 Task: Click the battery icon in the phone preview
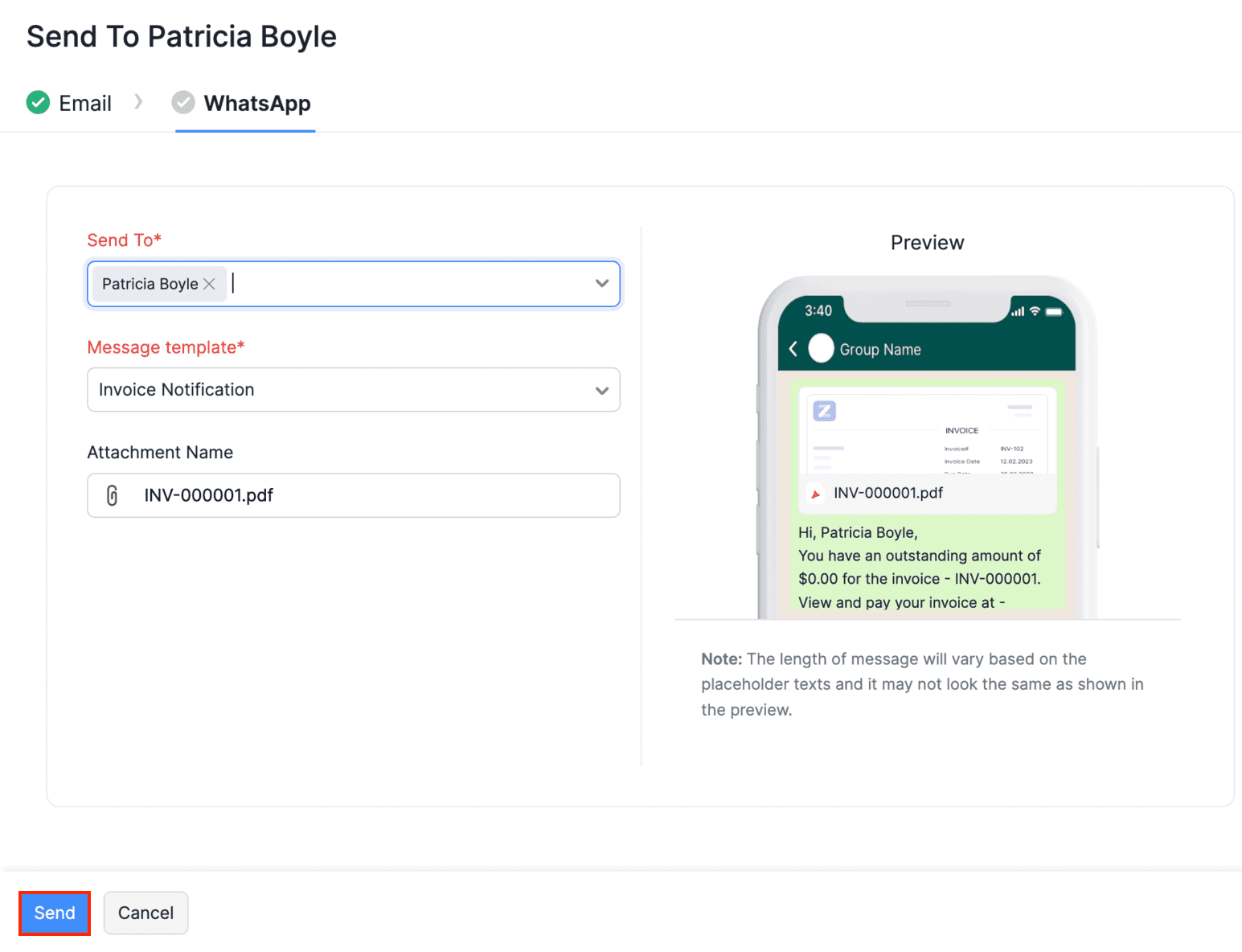point(1054,312)
